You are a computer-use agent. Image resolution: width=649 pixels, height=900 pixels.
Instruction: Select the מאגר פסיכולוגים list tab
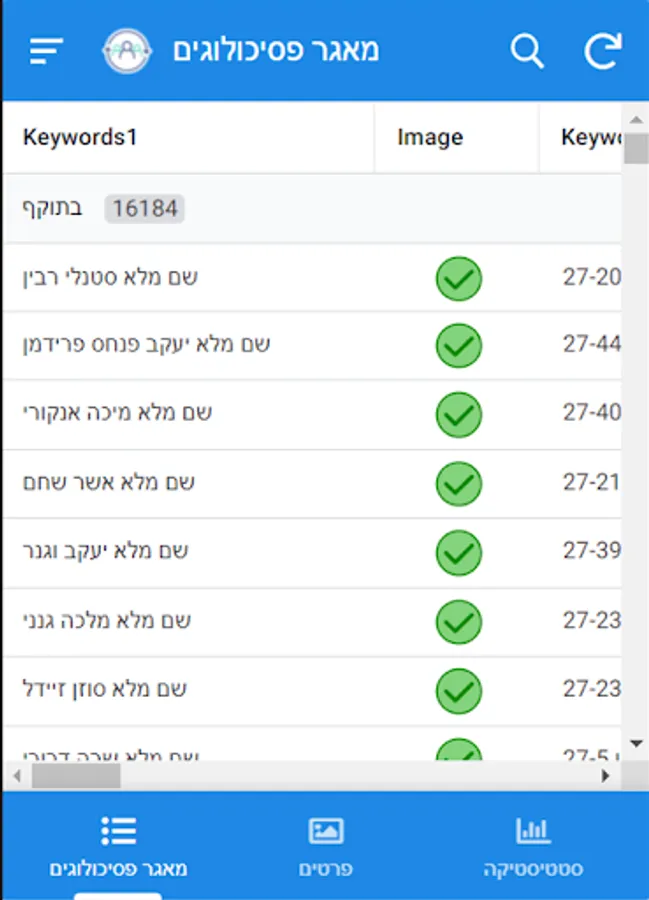[118, 846]
